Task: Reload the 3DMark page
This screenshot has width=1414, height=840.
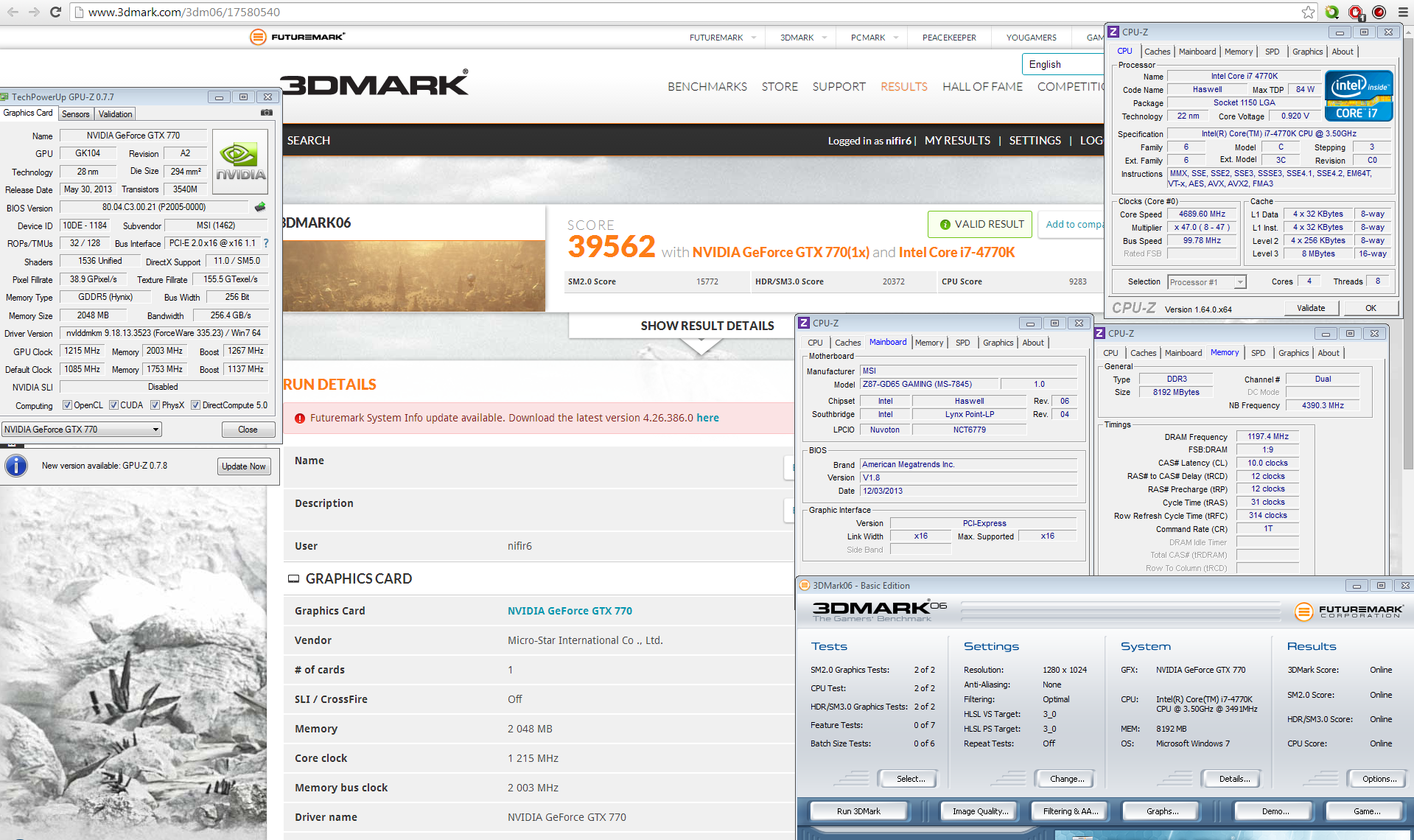Action: click(x=55, y=12)
